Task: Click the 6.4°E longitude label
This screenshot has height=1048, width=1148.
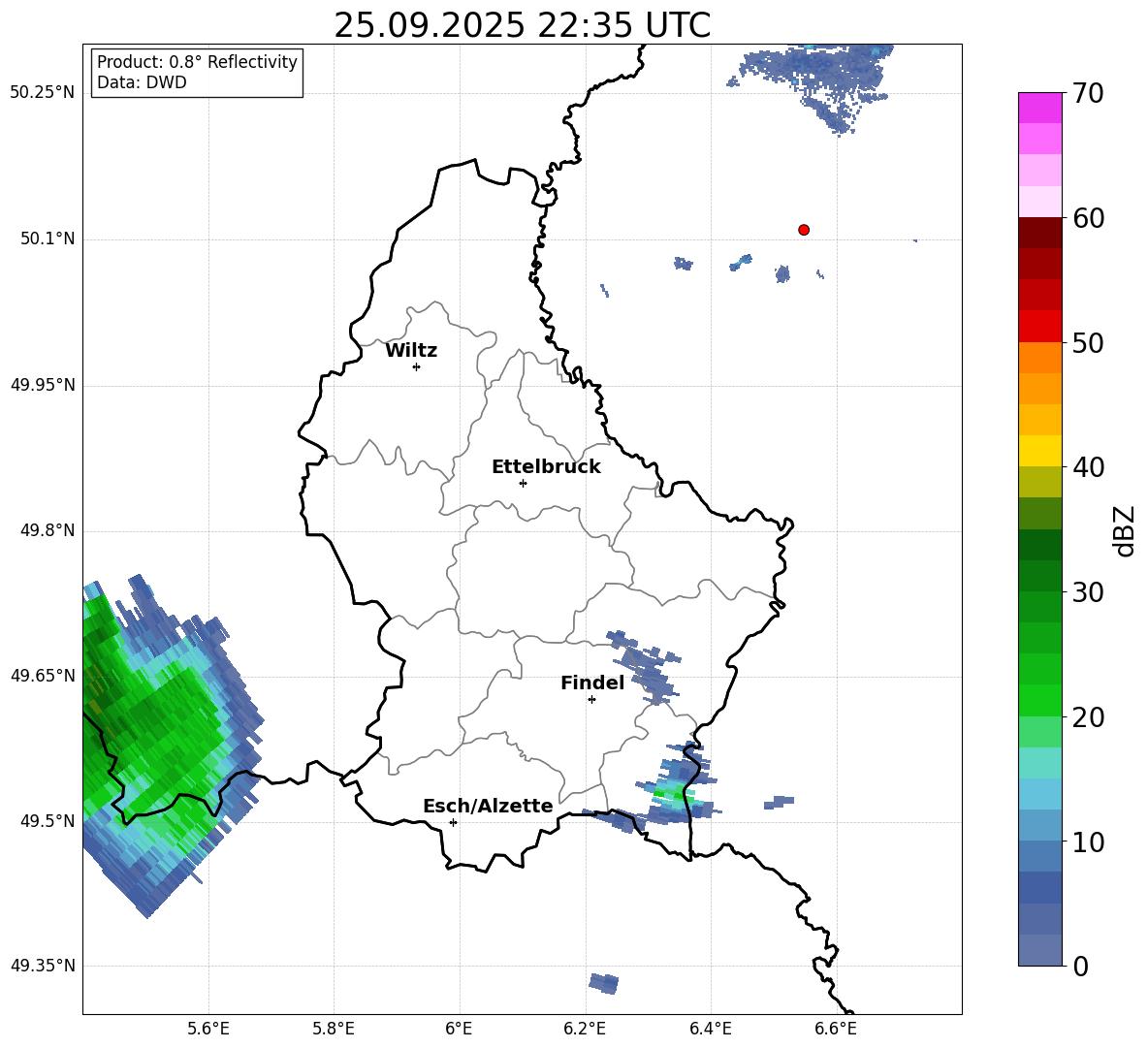Action: coord(710,1029)
